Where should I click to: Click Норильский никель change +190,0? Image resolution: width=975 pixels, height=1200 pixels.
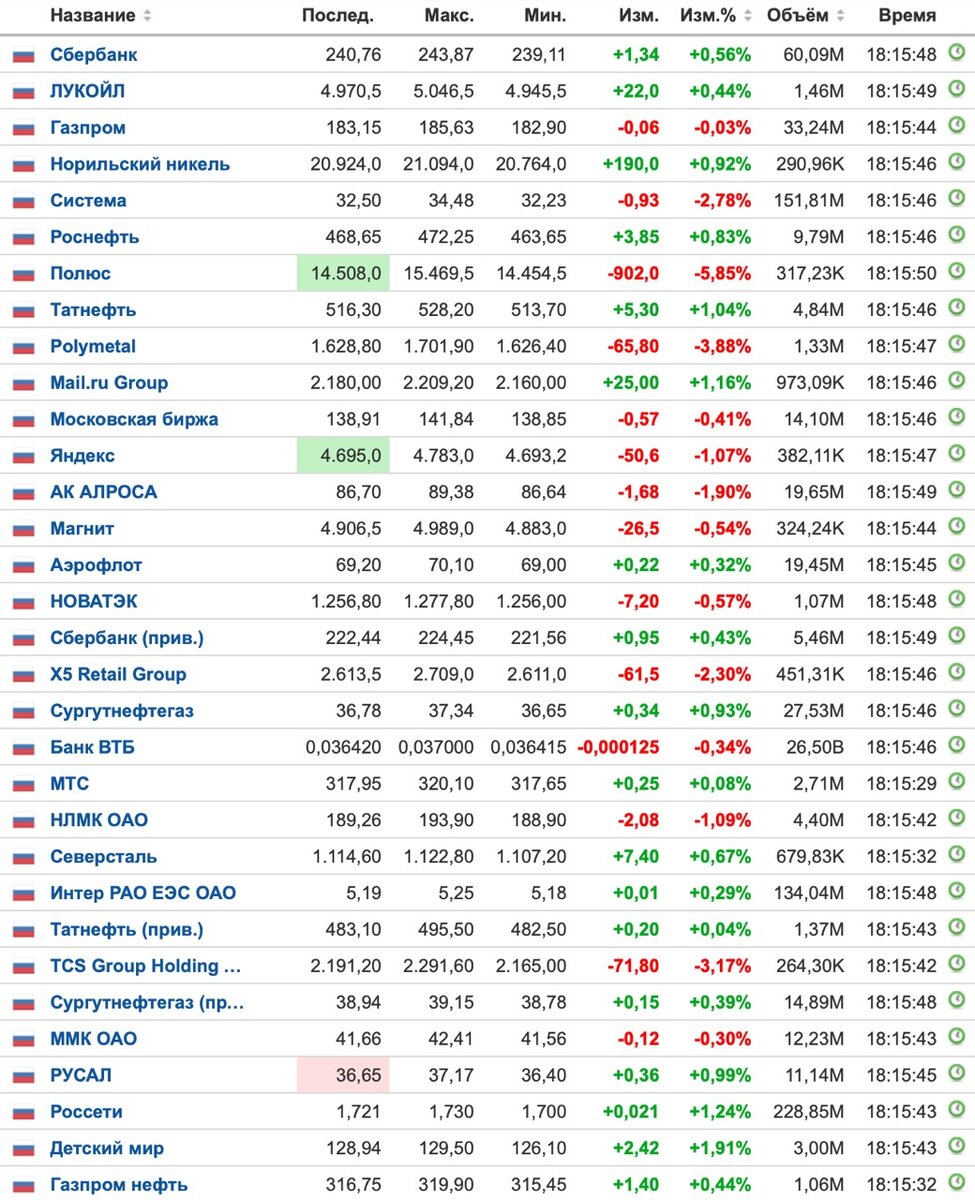[x=631, y=164]
